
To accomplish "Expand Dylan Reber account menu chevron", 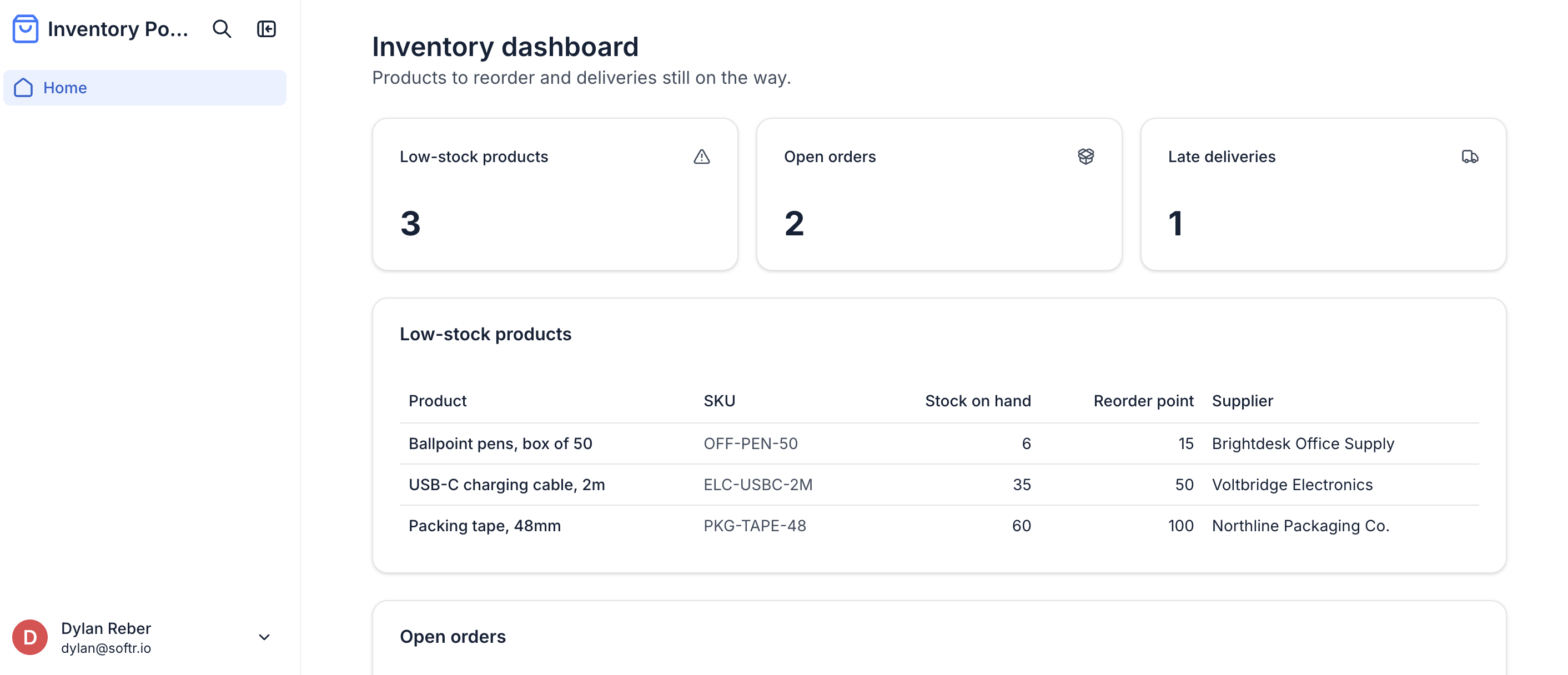I will pyautogui.click(x=264, y=637).
